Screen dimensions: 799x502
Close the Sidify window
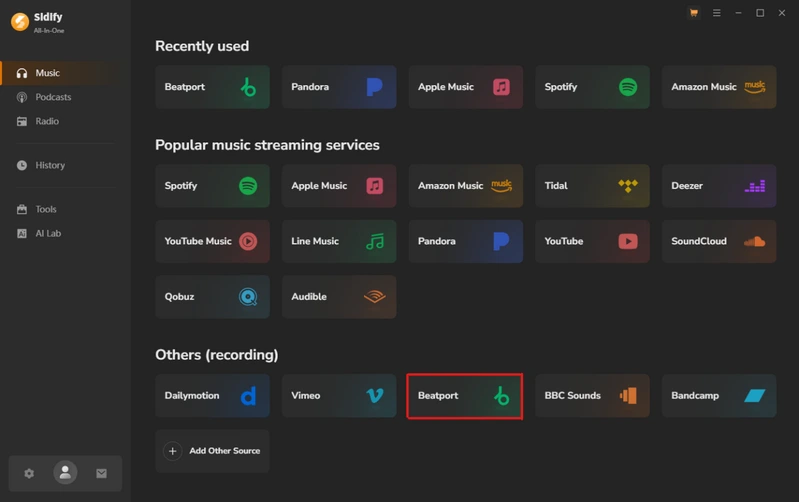click(782, 13)
